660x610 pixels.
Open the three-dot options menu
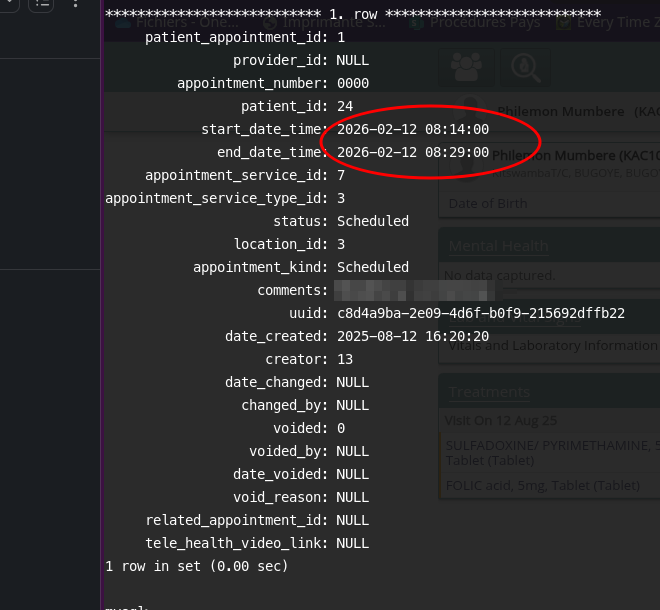76,4
